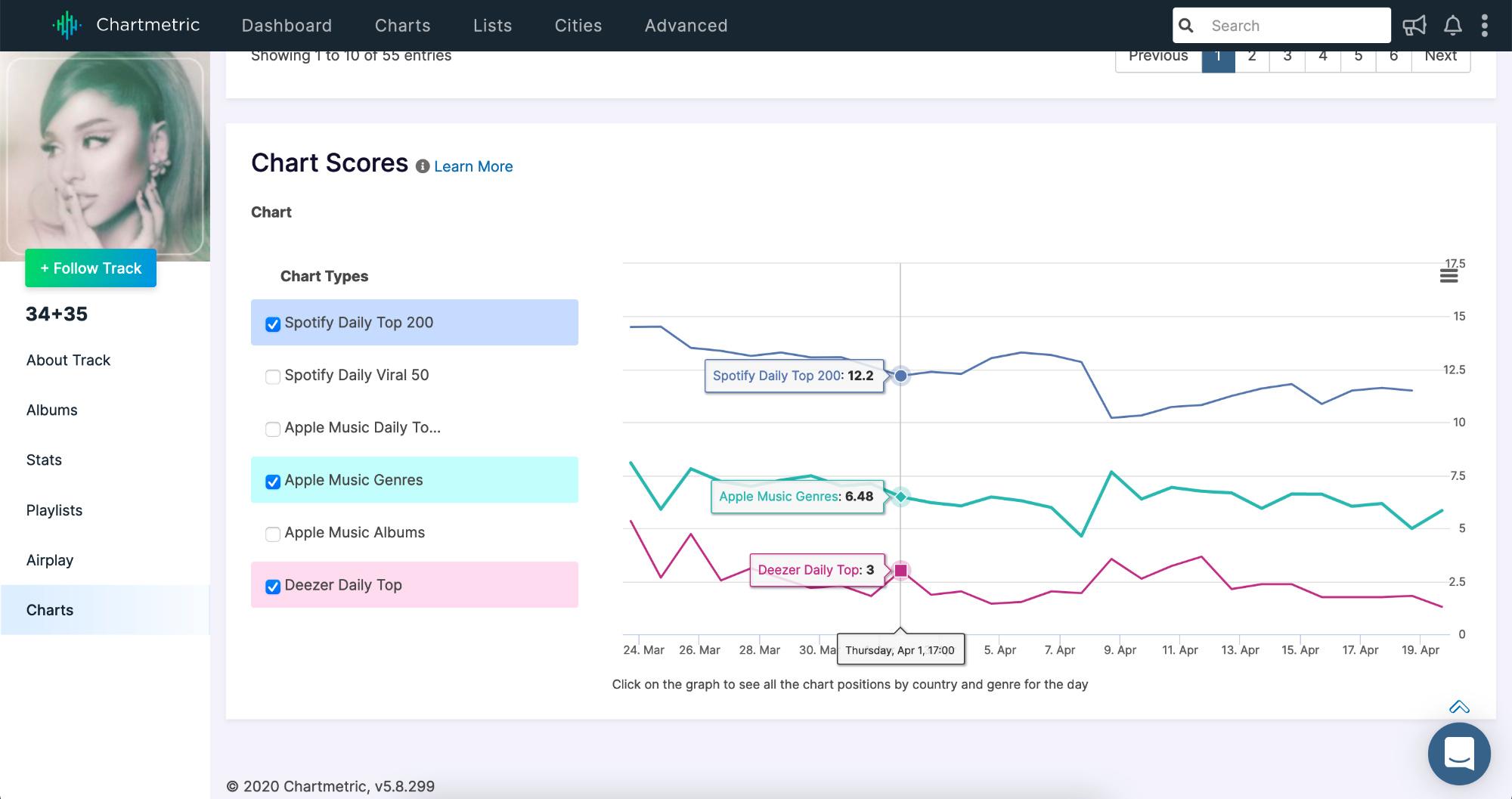Open the Dashboard menu
The width and height of the screenshot is (1512, 799).
pyautogui.click(x=287, y=26)
